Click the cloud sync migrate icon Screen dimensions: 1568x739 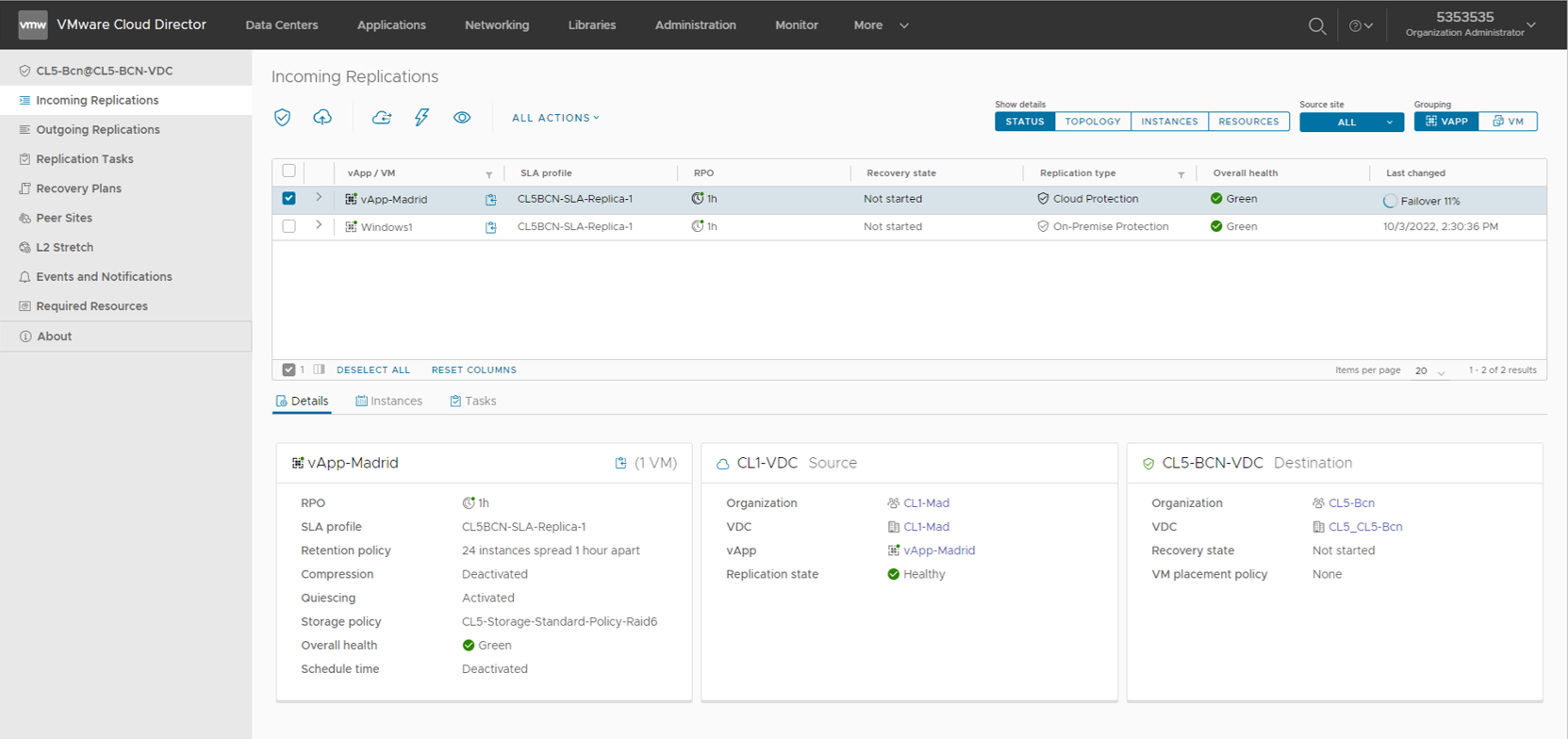pyautogui.click(x=382, y=118)
